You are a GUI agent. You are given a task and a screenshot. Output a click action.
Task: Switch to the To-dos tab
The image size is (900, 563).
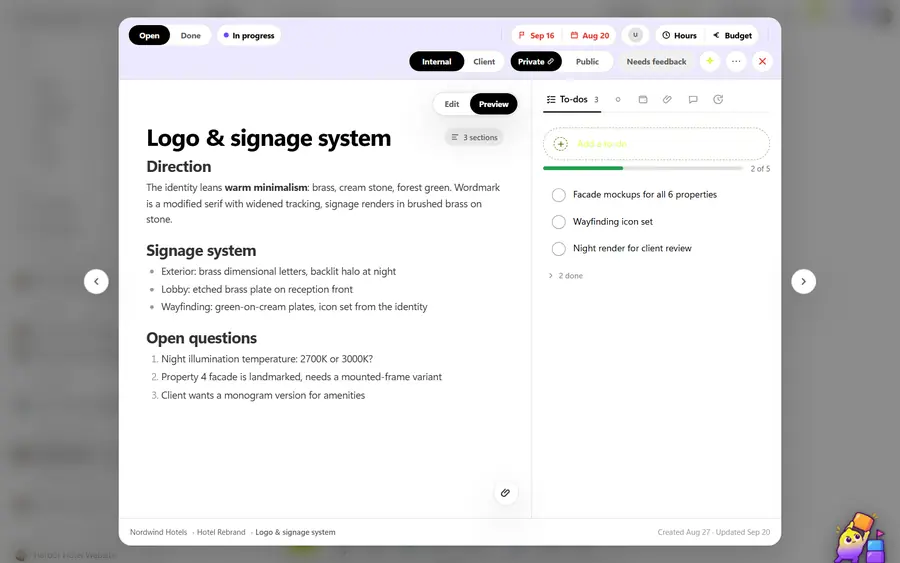point(572,100)
